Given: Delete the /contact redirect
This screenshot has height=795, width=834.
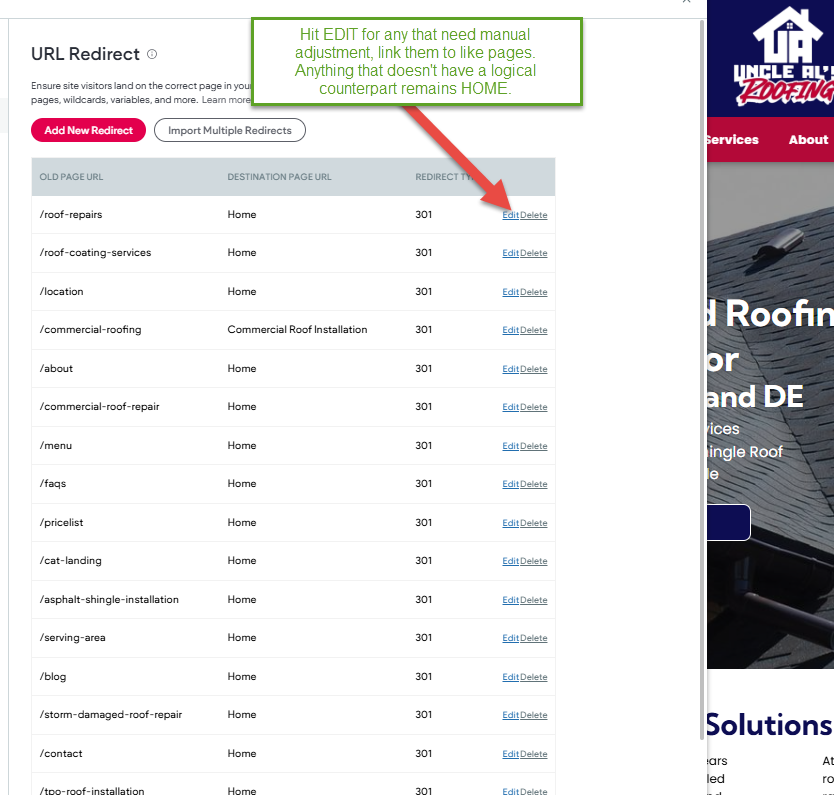Looking at the screenshot, I should pyautogui.click(x=534, y=754).
